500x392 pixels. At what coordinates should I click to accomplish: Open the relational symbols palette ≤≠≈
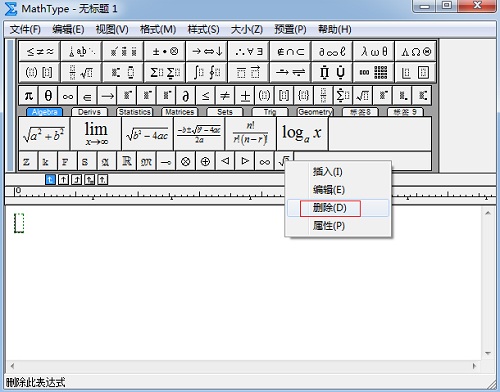[40, 51]
